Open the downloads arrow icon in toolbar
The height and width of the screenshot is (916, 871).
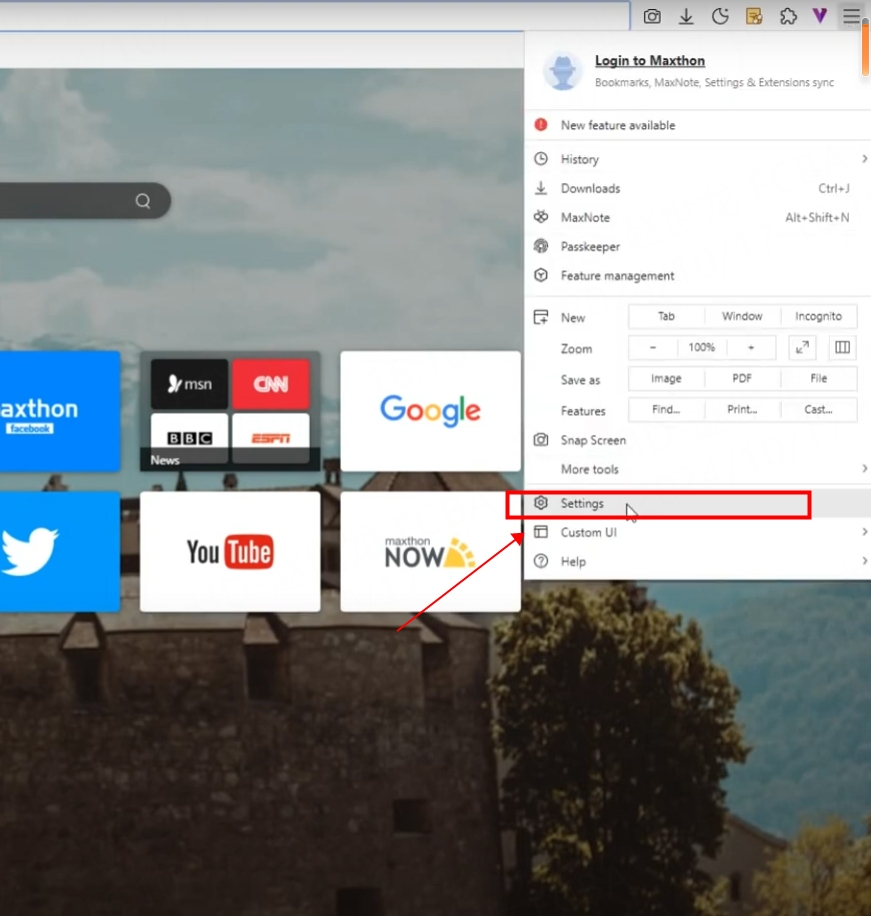tap(686, 16)
